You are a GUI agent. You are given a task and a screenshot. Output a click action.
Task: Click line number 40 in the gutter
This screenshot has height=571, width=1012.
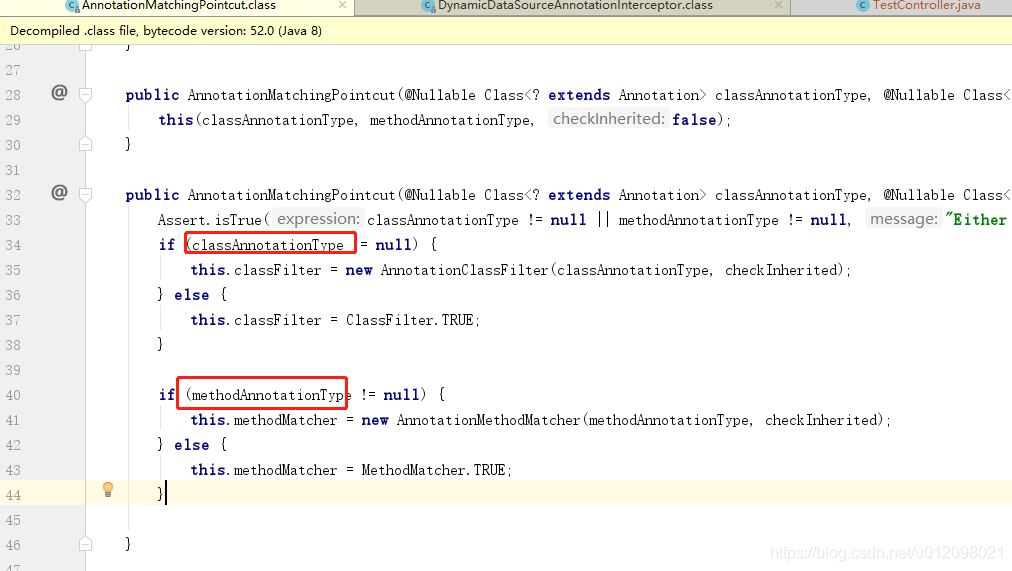[x=13, y=395]
